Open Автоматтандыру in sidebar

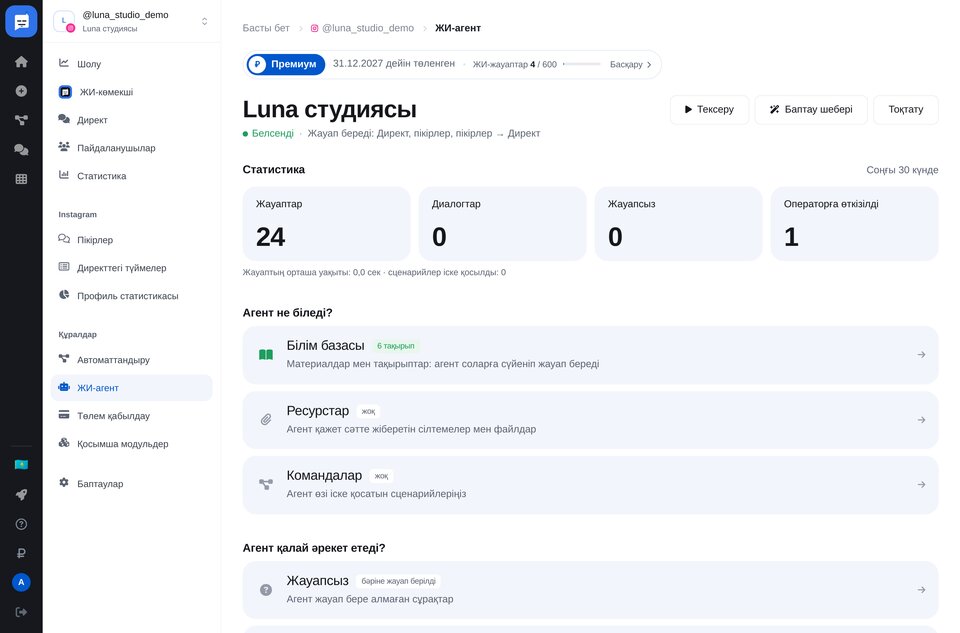point(132,359)
